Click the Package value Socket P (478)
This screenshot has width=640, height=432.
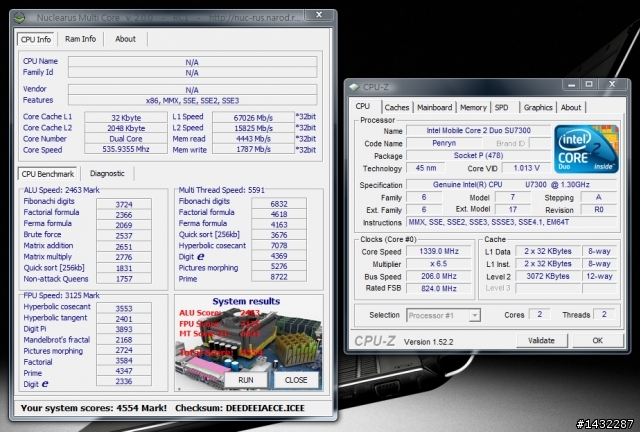[478, 156]
